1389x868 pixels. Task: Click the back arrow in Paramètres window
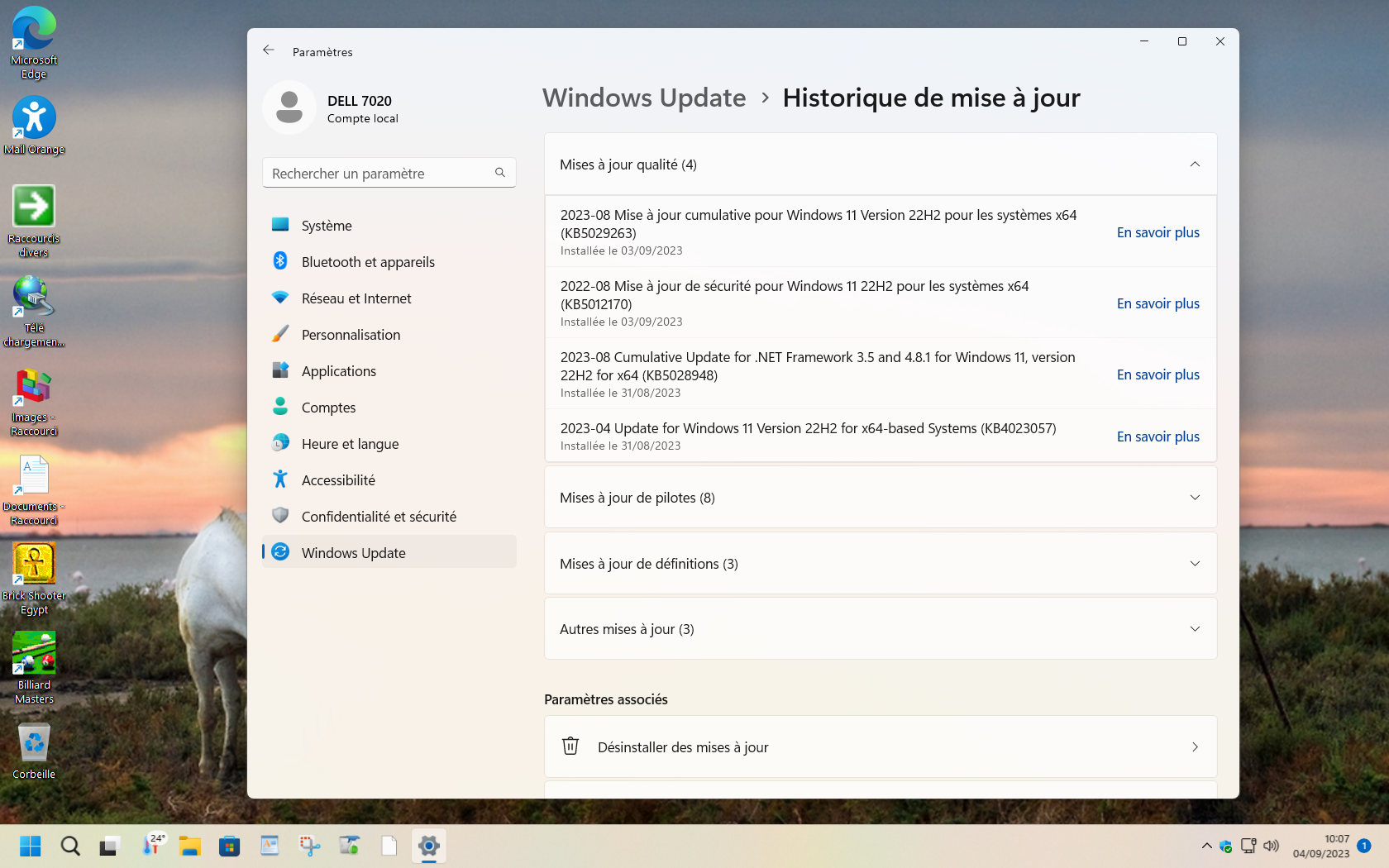(x=269, y=50)
